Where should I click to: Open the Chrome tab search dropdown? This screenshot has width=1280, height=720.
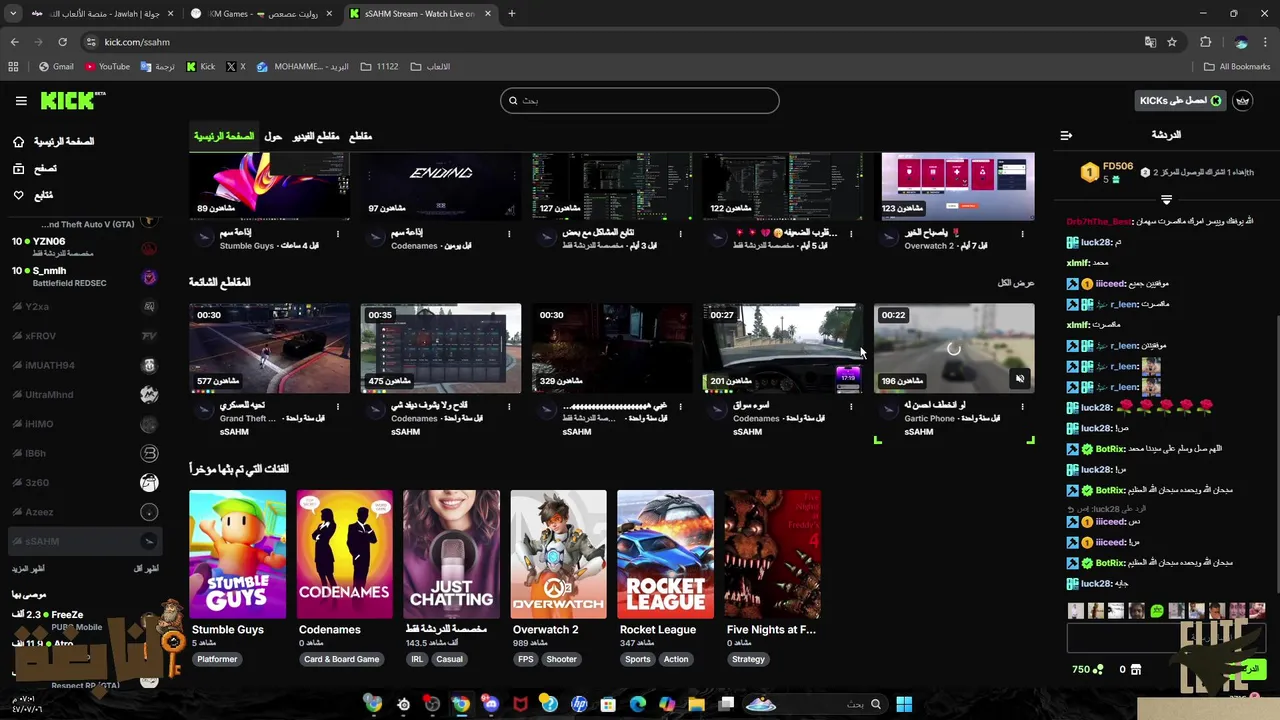point(13,14)
